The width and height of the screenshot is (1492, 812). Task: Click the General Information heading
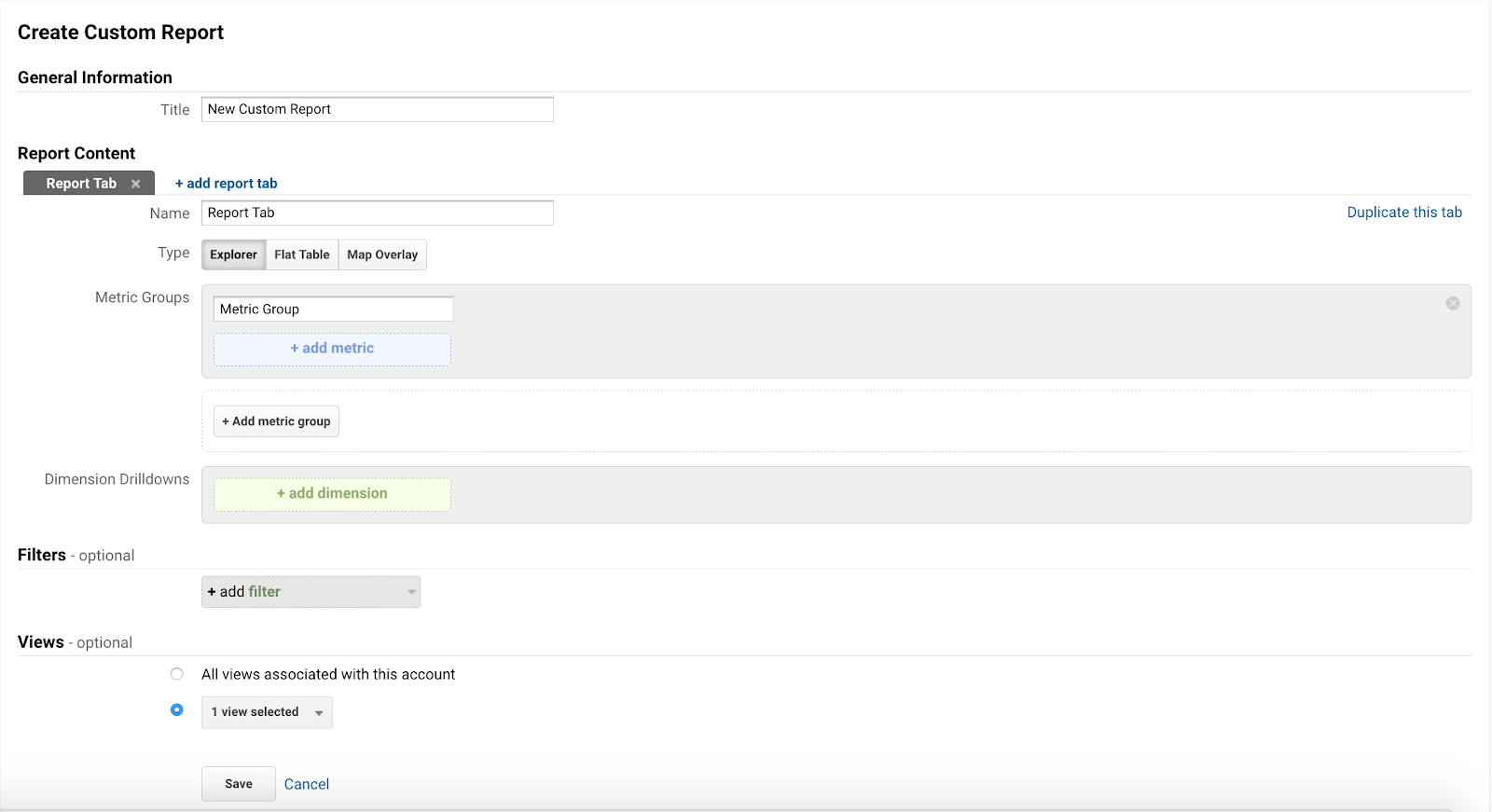95,77
